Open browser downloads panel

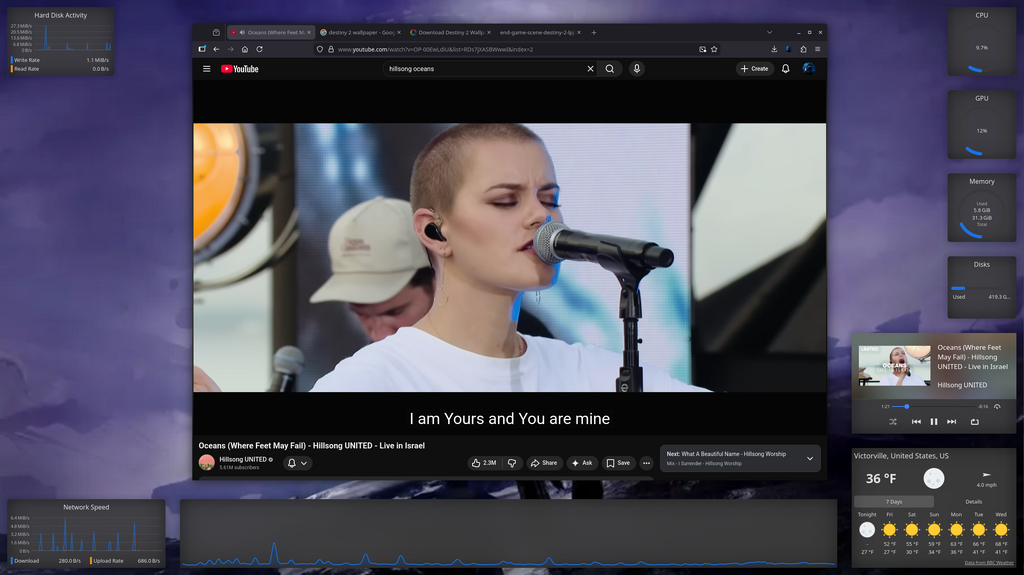tap(774, 49)
